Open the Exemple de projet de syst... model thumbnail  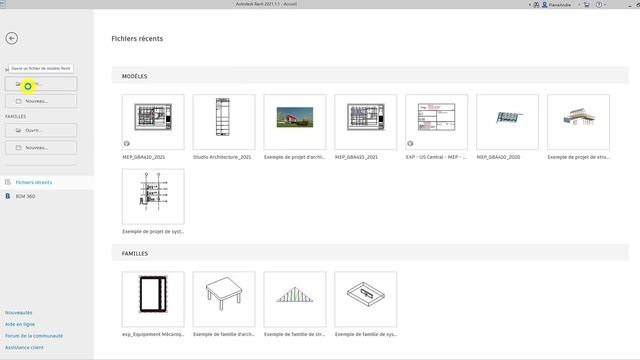[153, 196]
